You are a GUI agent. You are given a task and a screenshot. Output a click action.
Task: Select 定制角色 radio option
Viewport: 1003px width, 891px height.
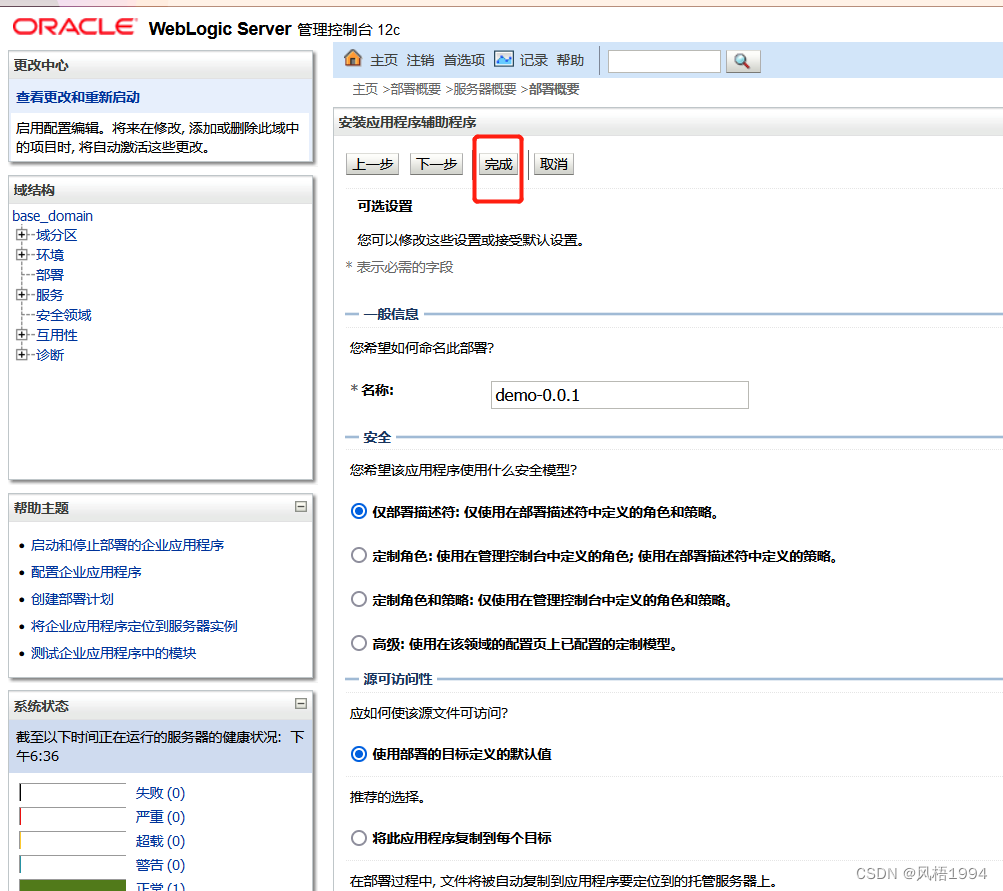coord(359,555)
